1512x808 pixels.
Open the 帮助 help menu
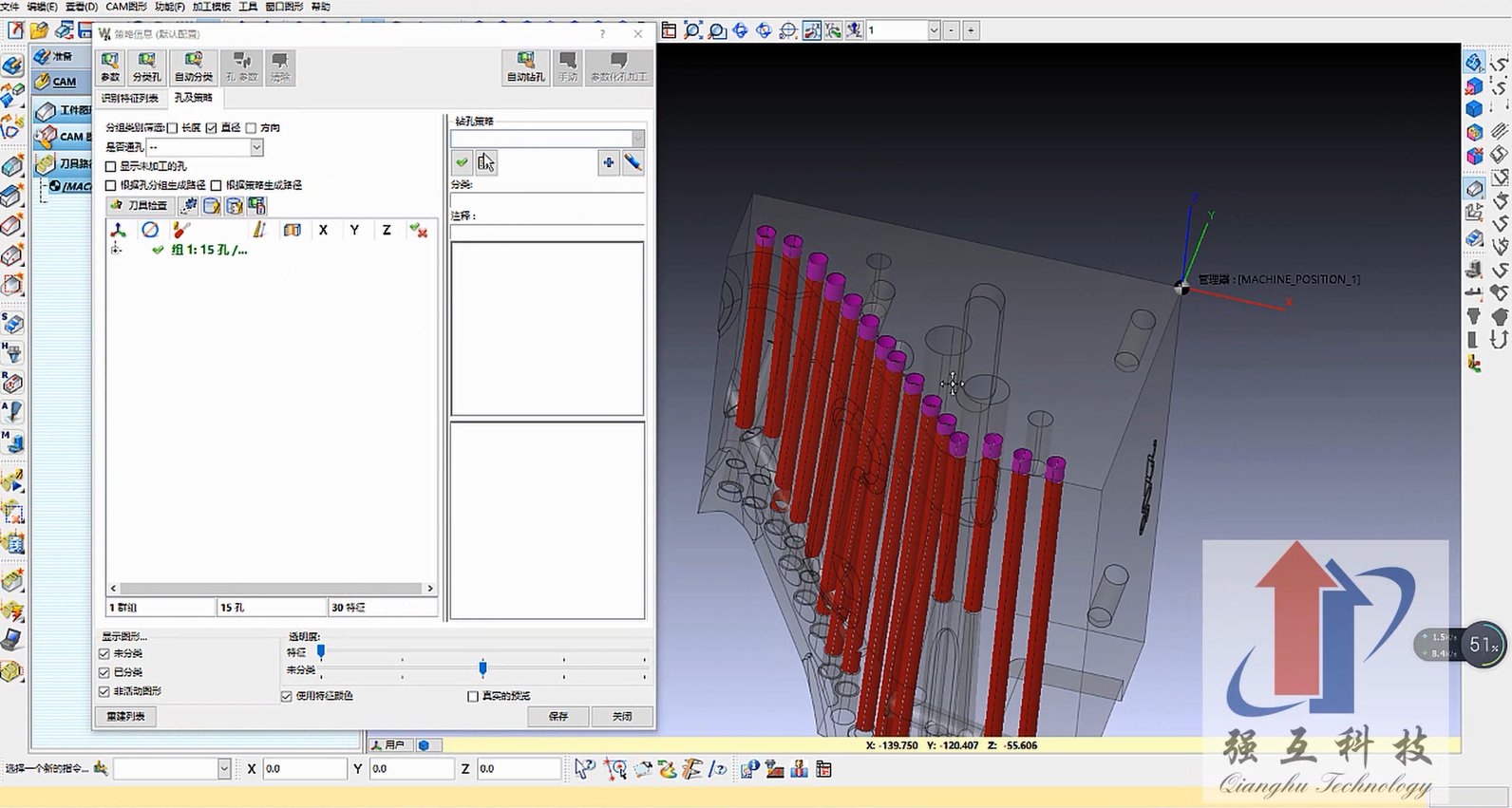click(321, 7)
